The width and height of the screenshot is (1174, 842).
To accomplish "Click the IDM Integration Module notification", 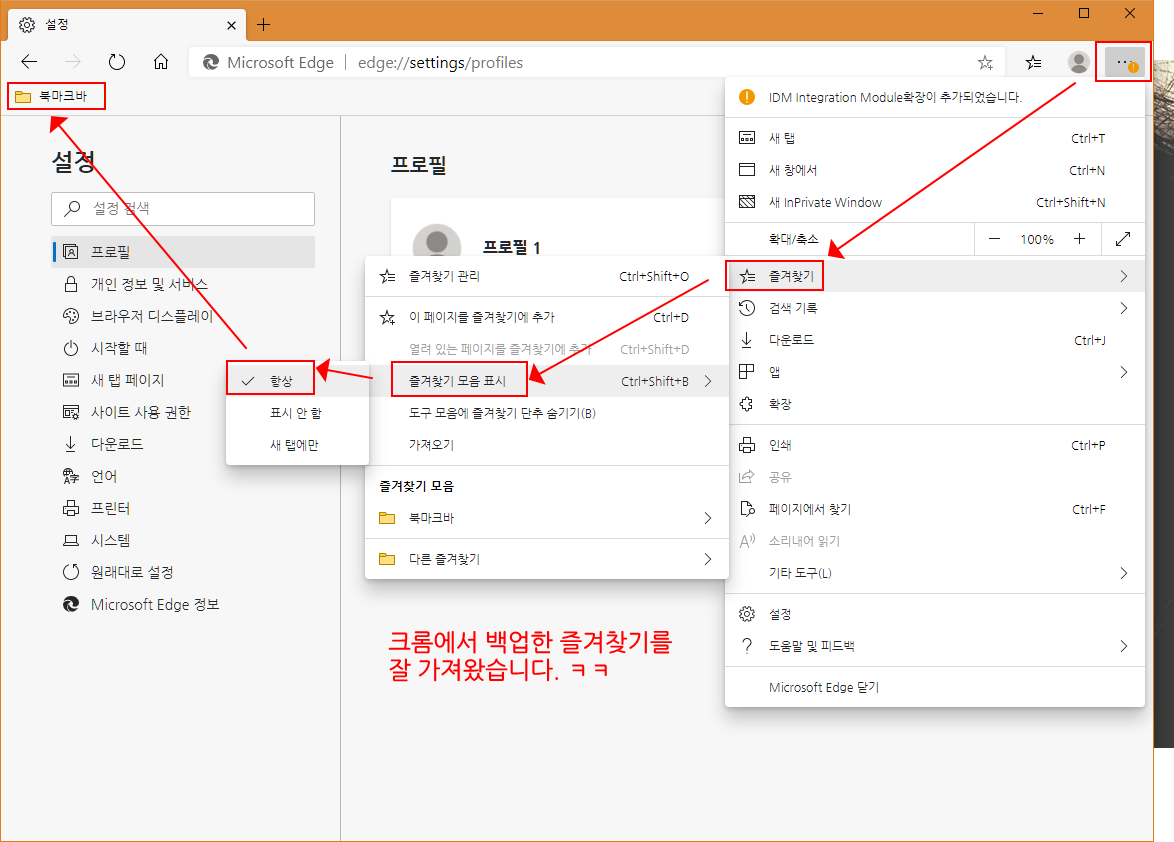I will [x=934, y=97].
